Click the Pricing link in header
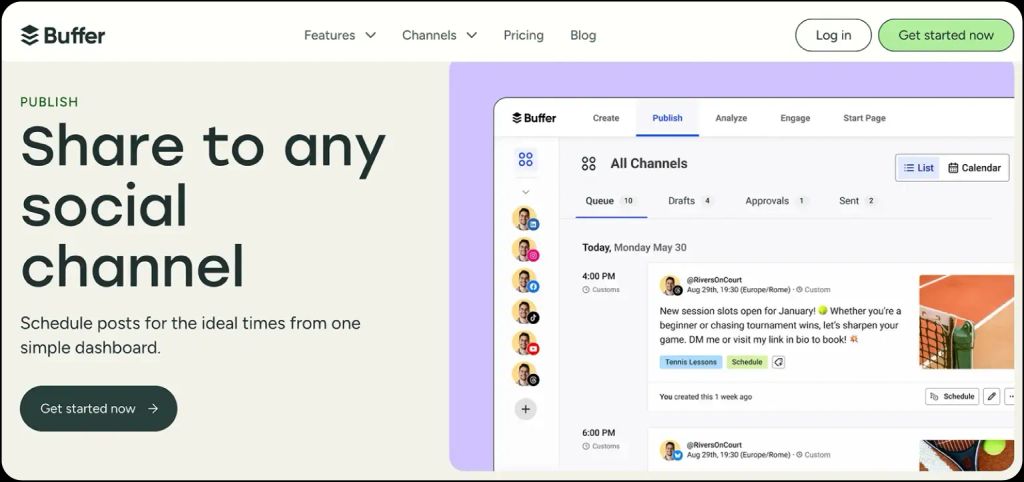 tap(523, 35)
